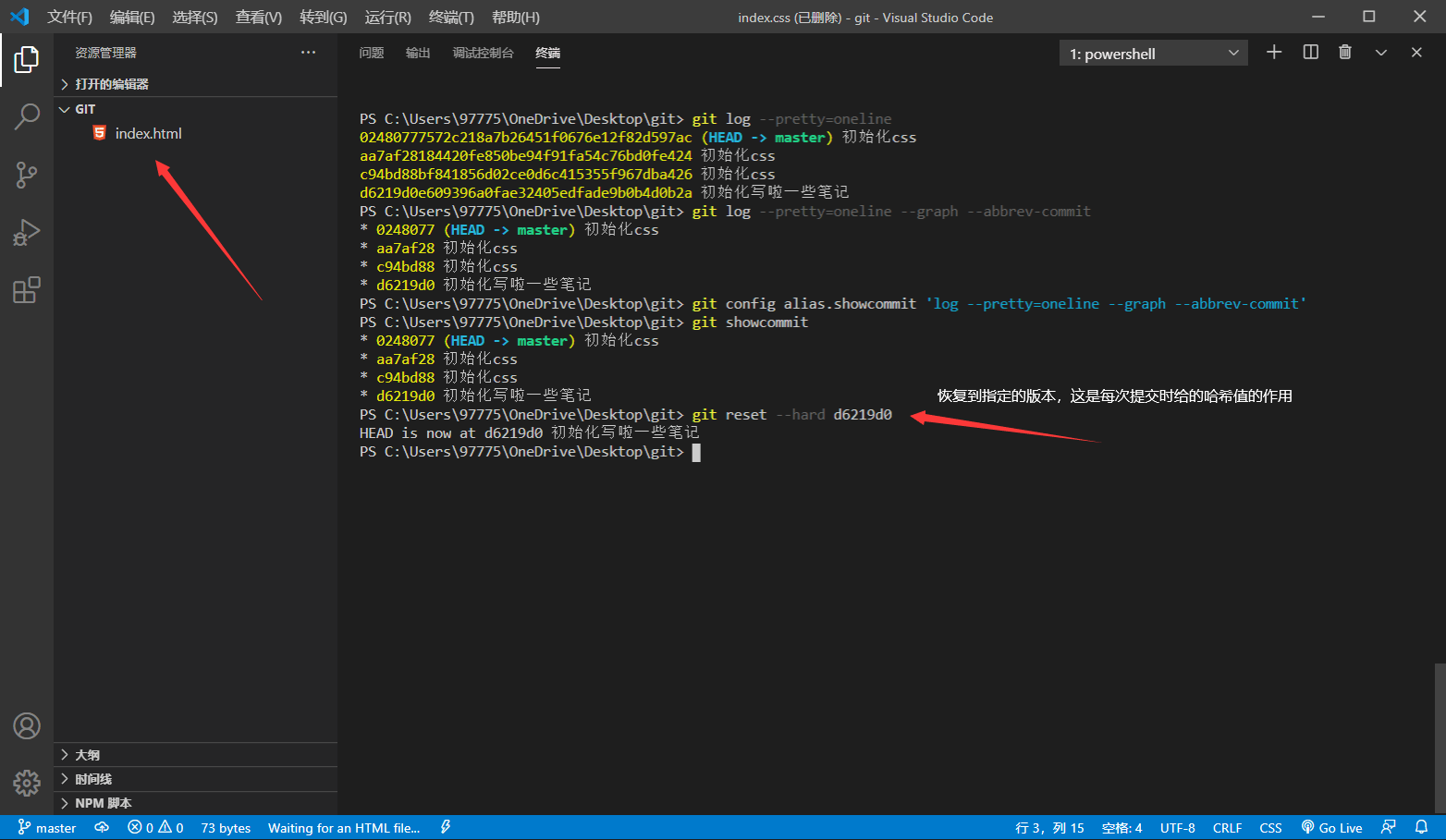Screen dimensions: 1446x840
Task: Start Go Live server
Action: point(1332,828)
